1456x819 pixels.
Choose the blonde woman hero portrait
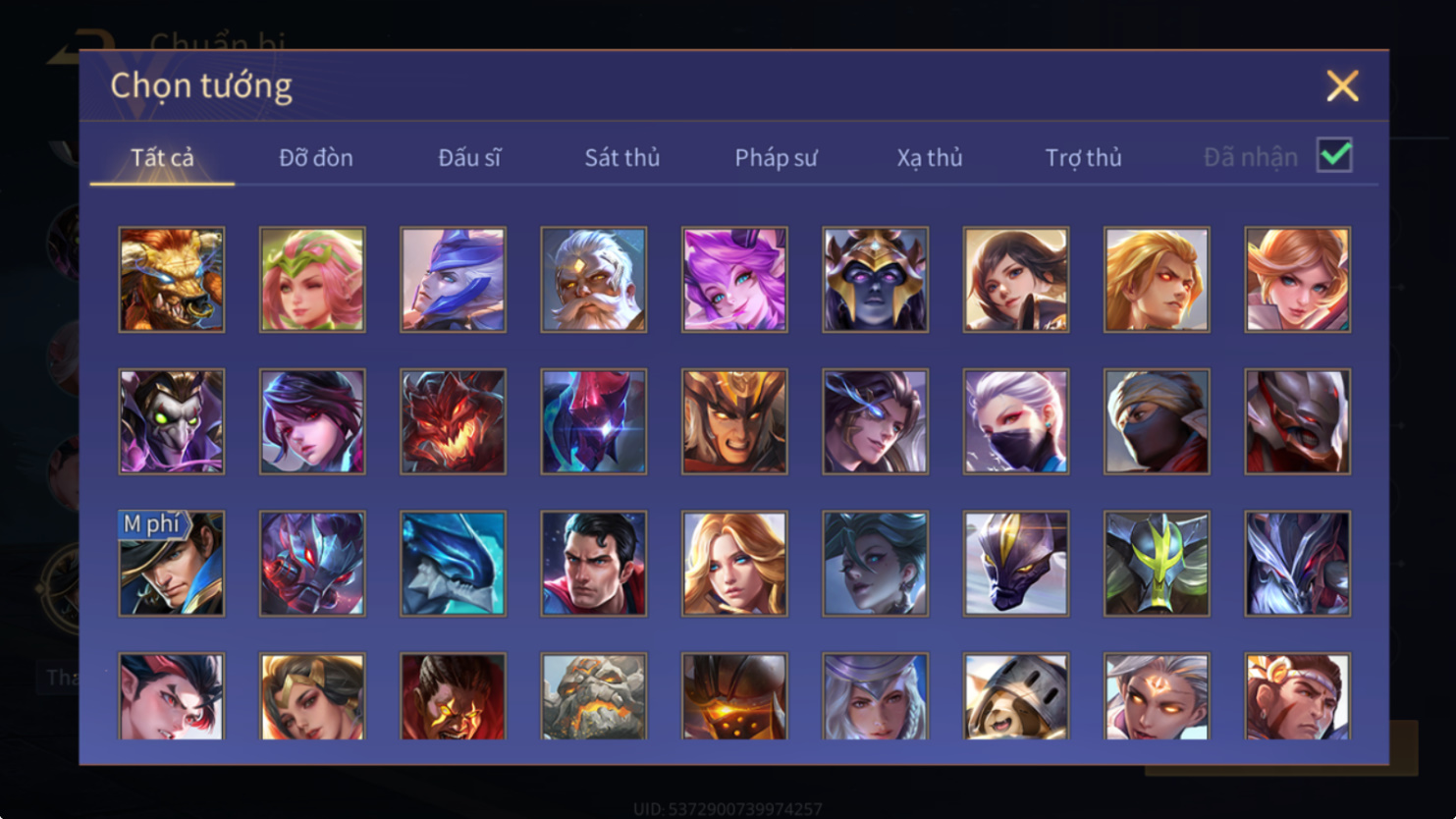734,564
